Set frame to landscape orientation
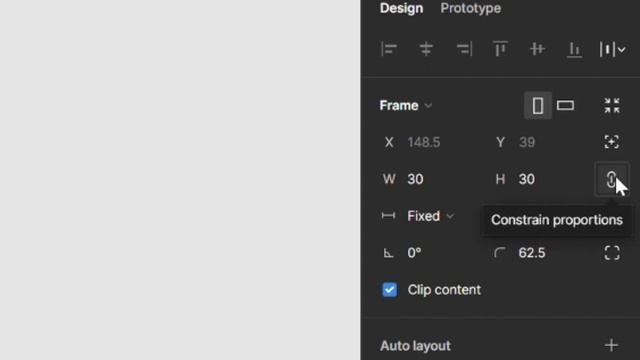The width and height of the screenshot is (640, 360). click(565, 106)
